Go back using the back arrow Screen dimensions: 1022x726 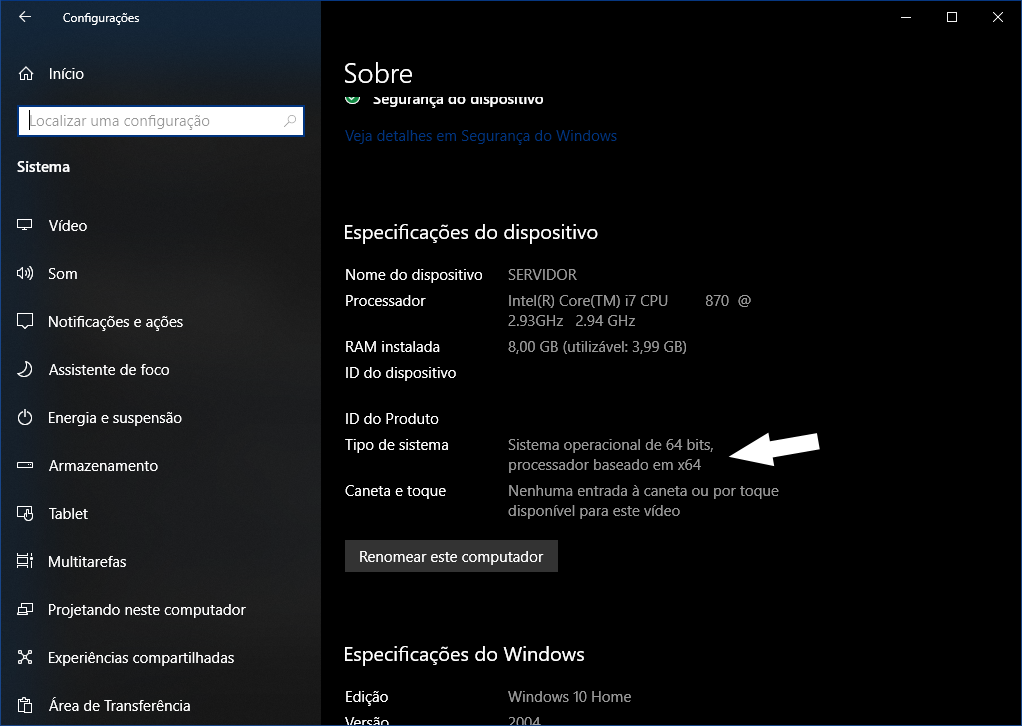[25, 17]
